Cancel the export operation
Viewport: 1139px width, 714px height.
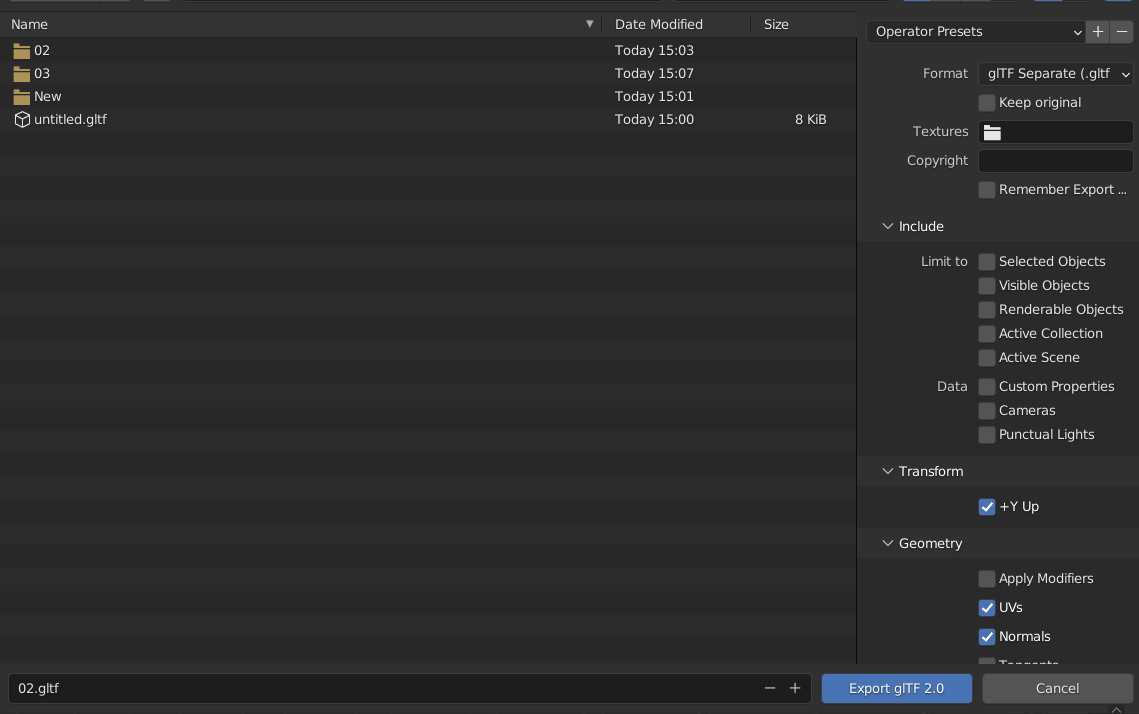[1057, 688]
